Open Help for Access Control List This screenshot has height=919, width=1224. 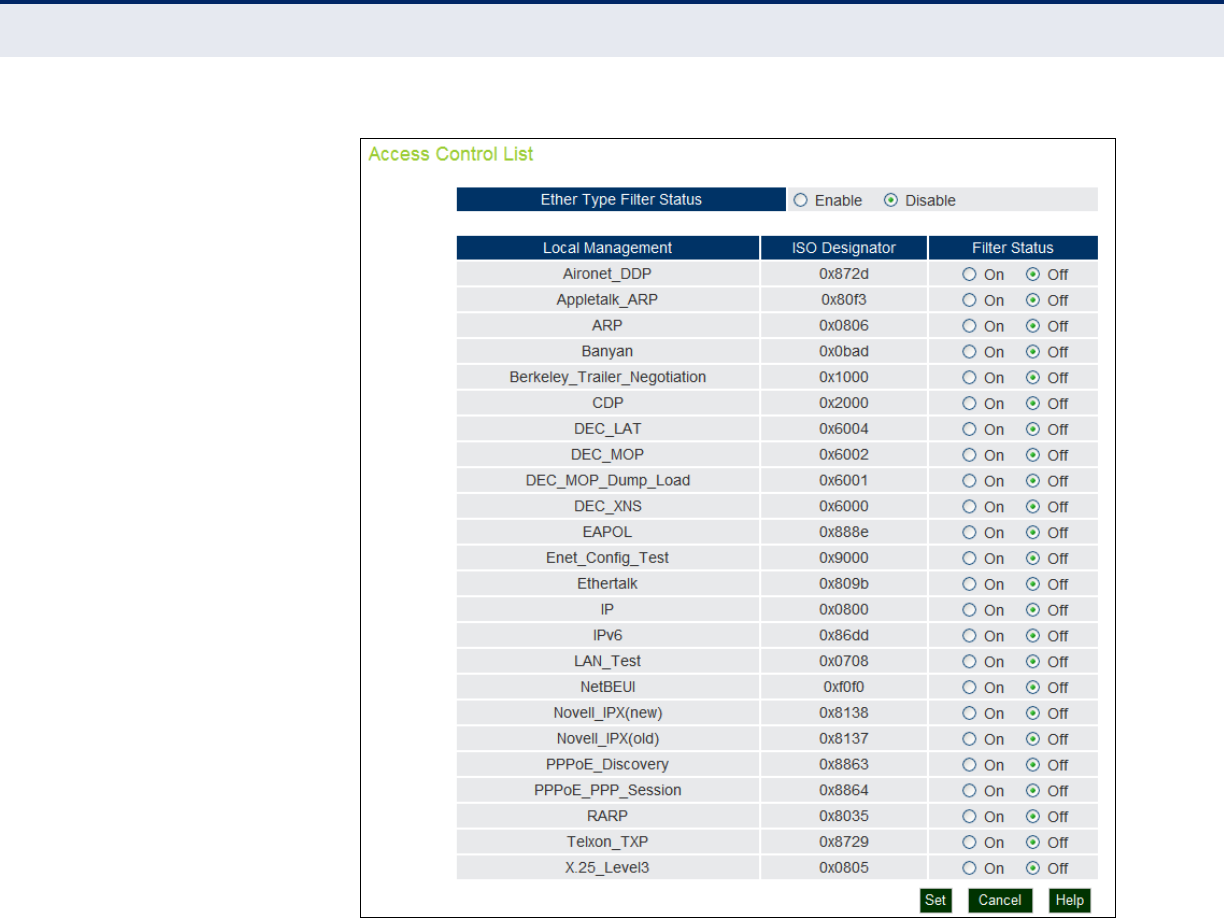[1070, 900]
